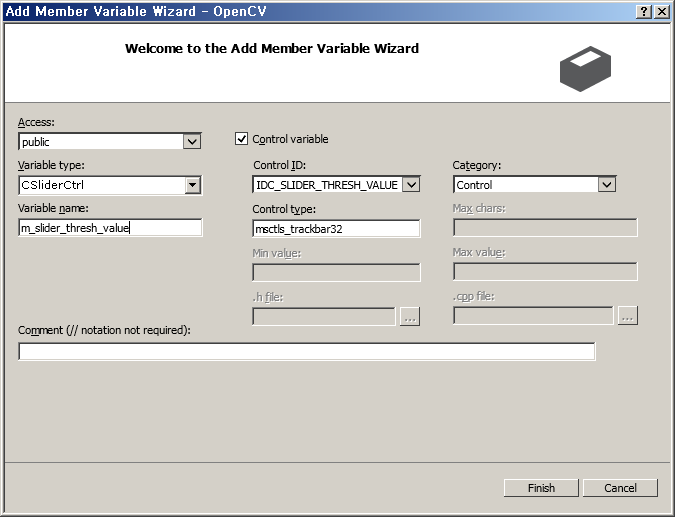Viewport: 675px width, 517px height.
Task: Click the Category label
Action: click(477, 165)
